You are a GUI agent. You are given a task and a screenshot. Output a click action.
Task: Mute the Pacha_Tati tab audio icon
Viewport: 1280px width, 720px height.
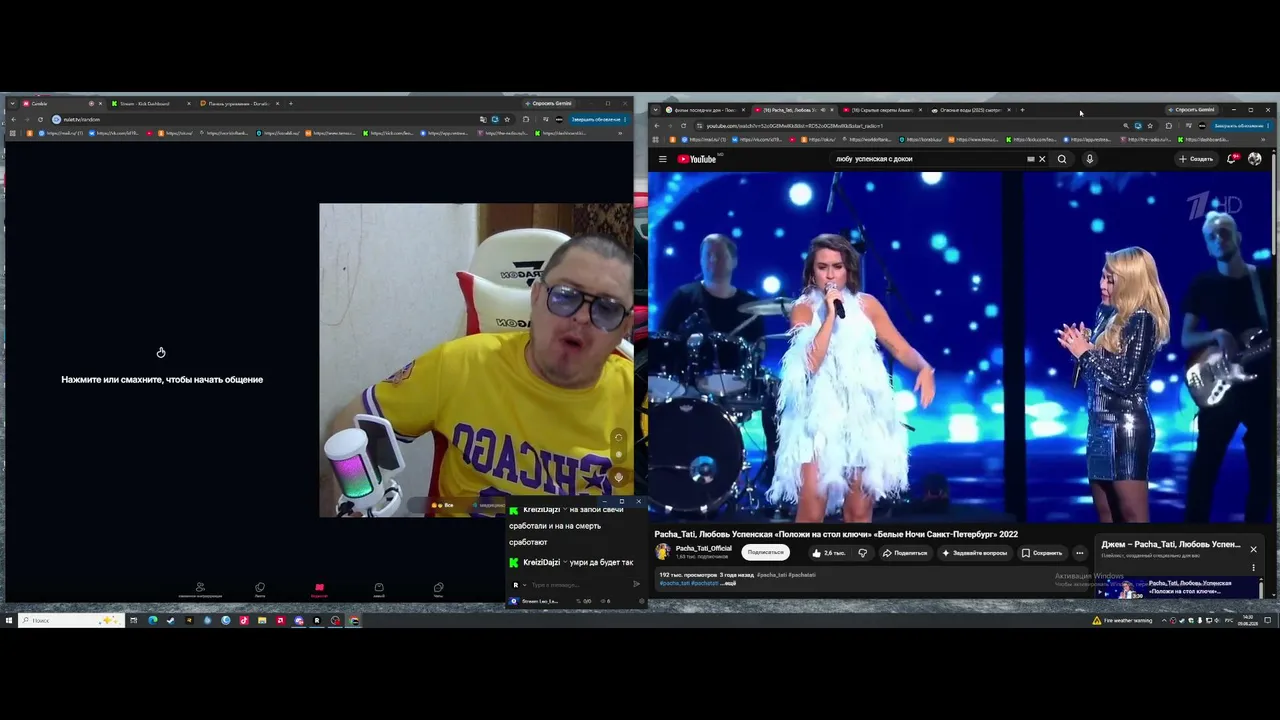click(823, 110)
